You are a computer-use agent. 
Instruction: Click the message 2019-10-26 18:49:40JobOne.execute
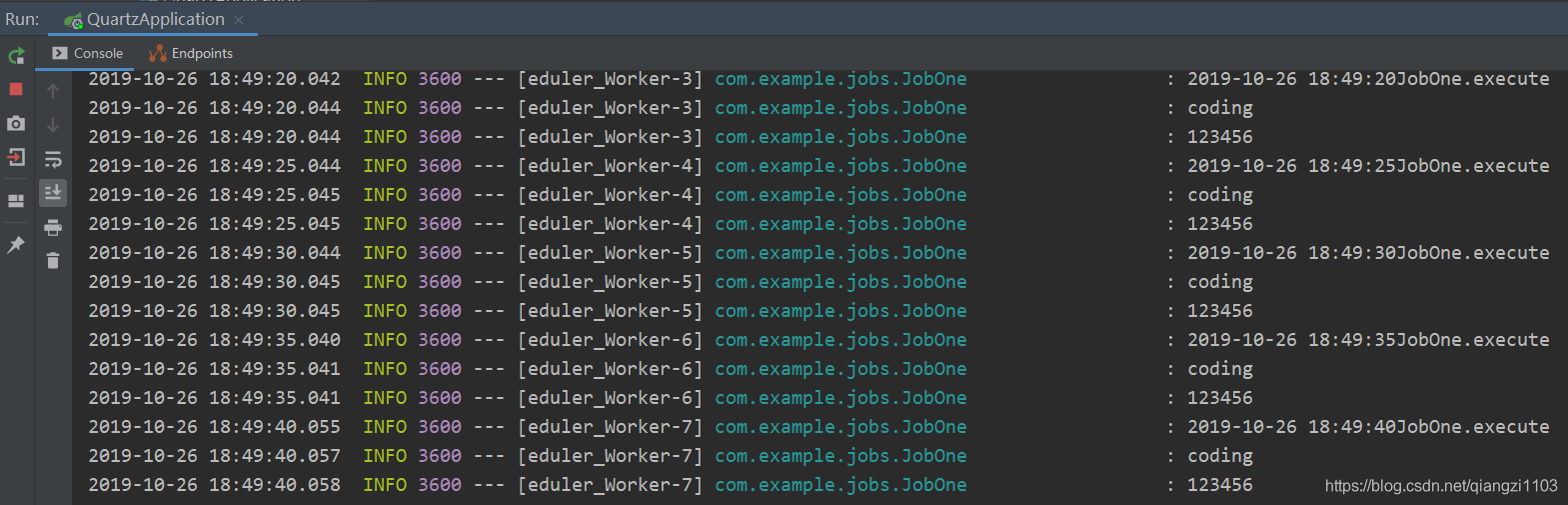click(1368, 426)
